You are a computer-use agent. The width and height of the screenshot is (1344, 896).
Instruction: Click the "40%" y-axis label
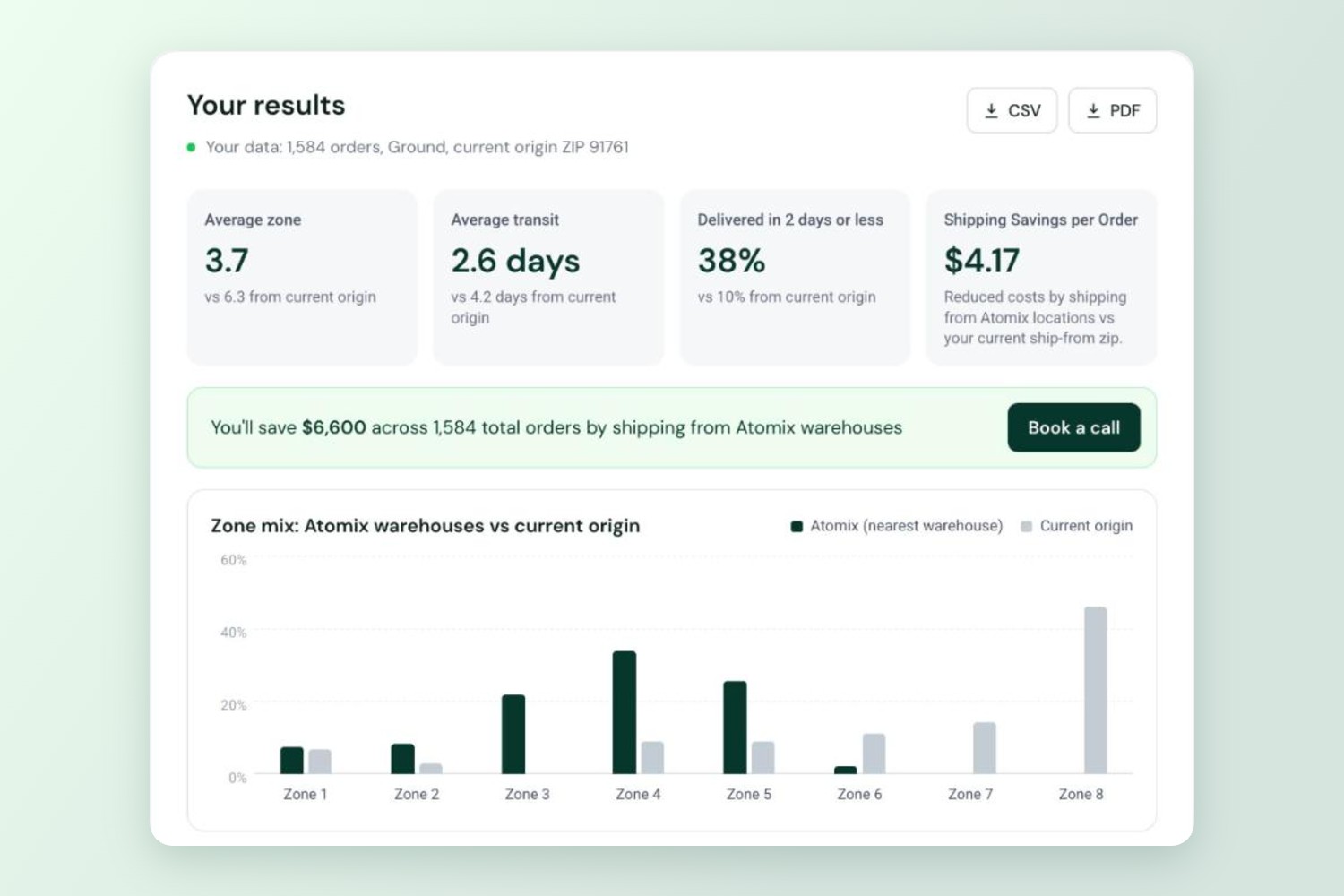(x=233, y=633)
